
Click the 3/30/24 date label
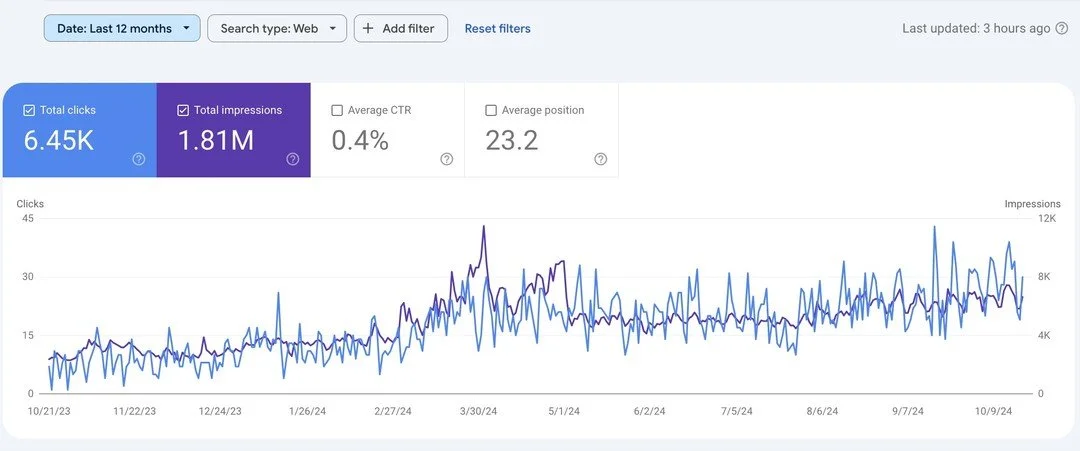[x=478, y=411]
